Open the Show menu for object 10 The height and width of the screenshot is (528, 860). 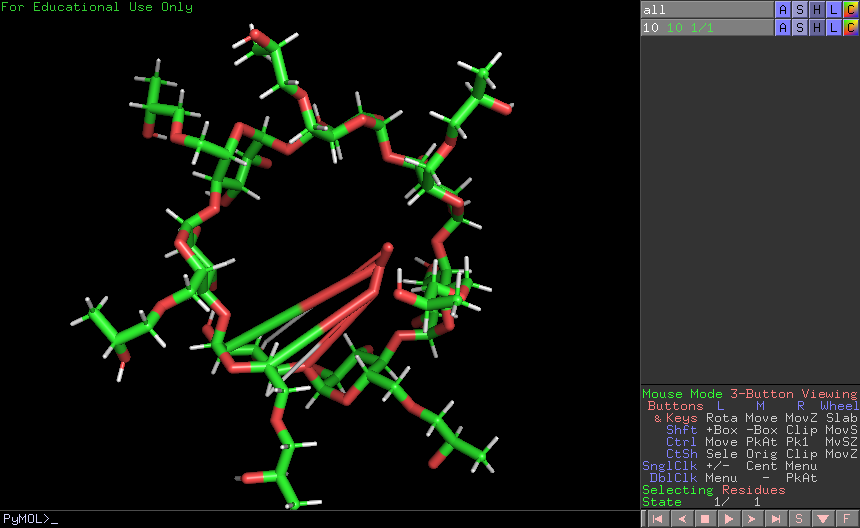tap(800, 28)
